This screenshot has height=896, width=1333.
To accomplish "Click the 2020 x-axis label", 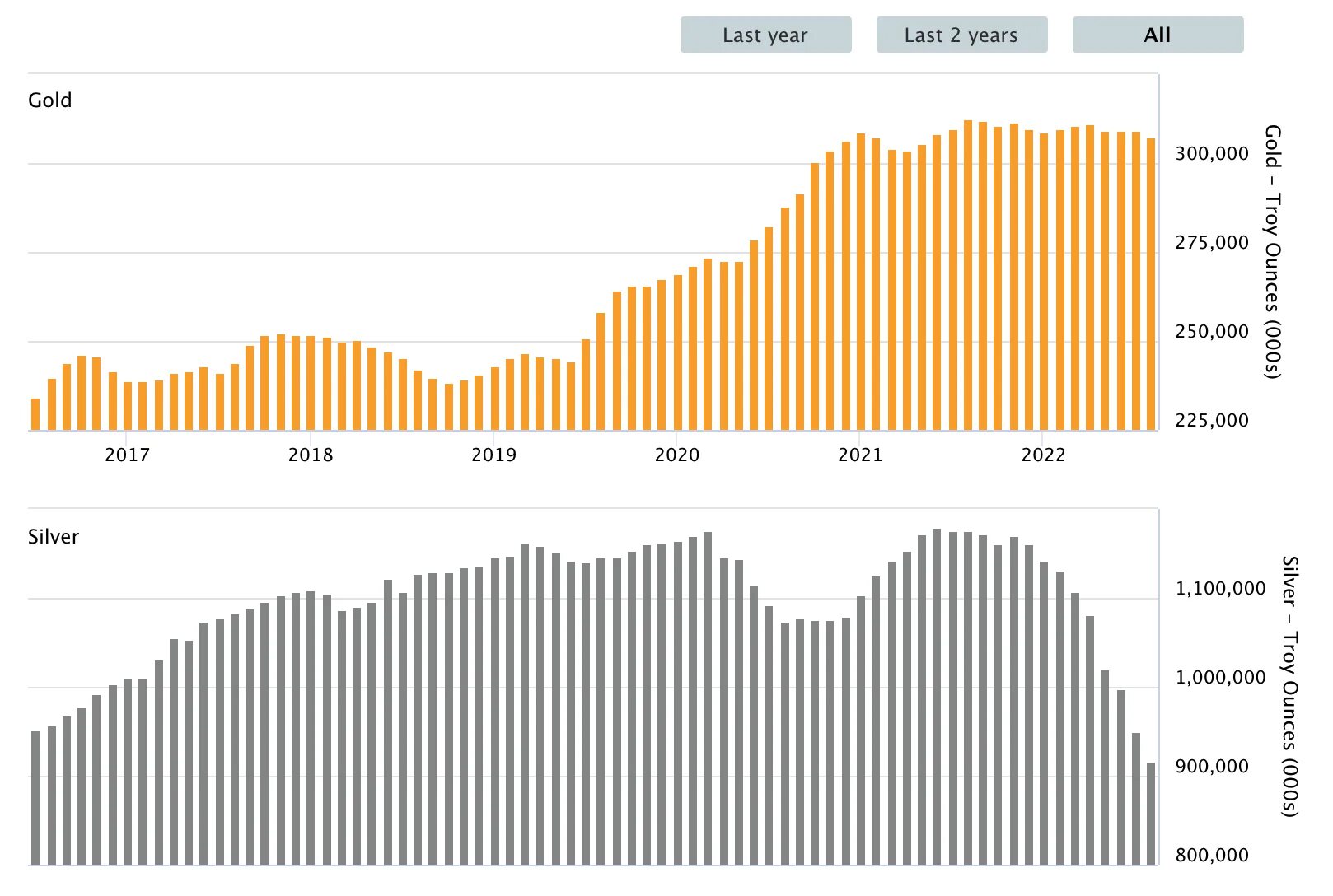I will click(x=677, y=455).
